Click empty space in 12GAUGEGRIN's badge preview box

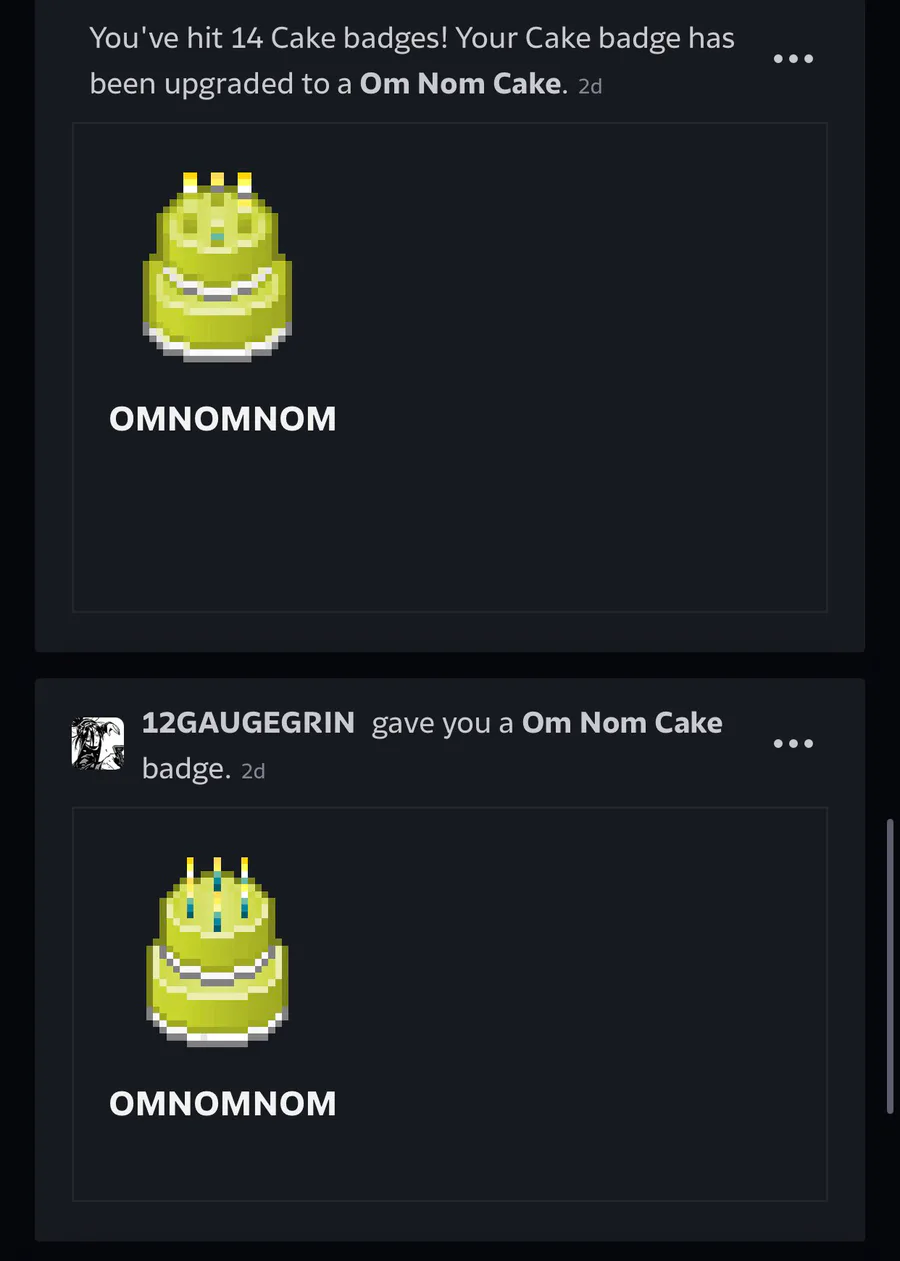[580, 1005]
